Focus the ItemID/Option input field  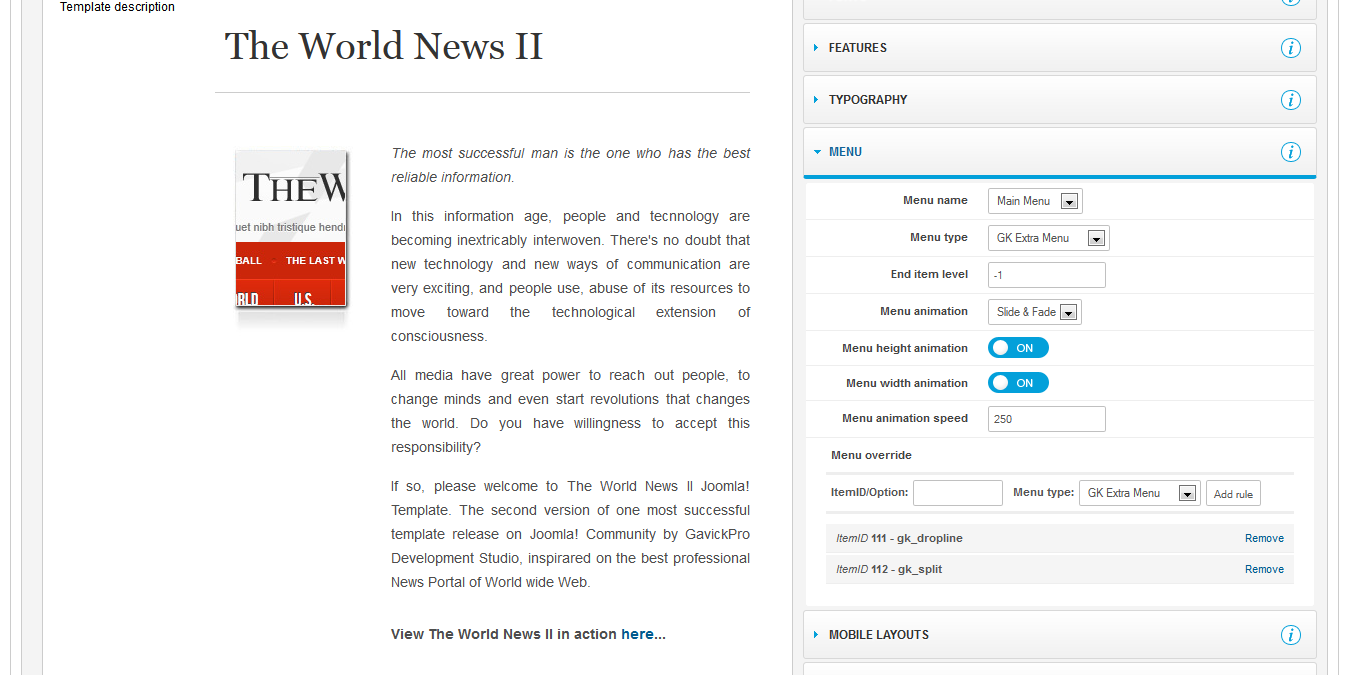coord(958,493)
